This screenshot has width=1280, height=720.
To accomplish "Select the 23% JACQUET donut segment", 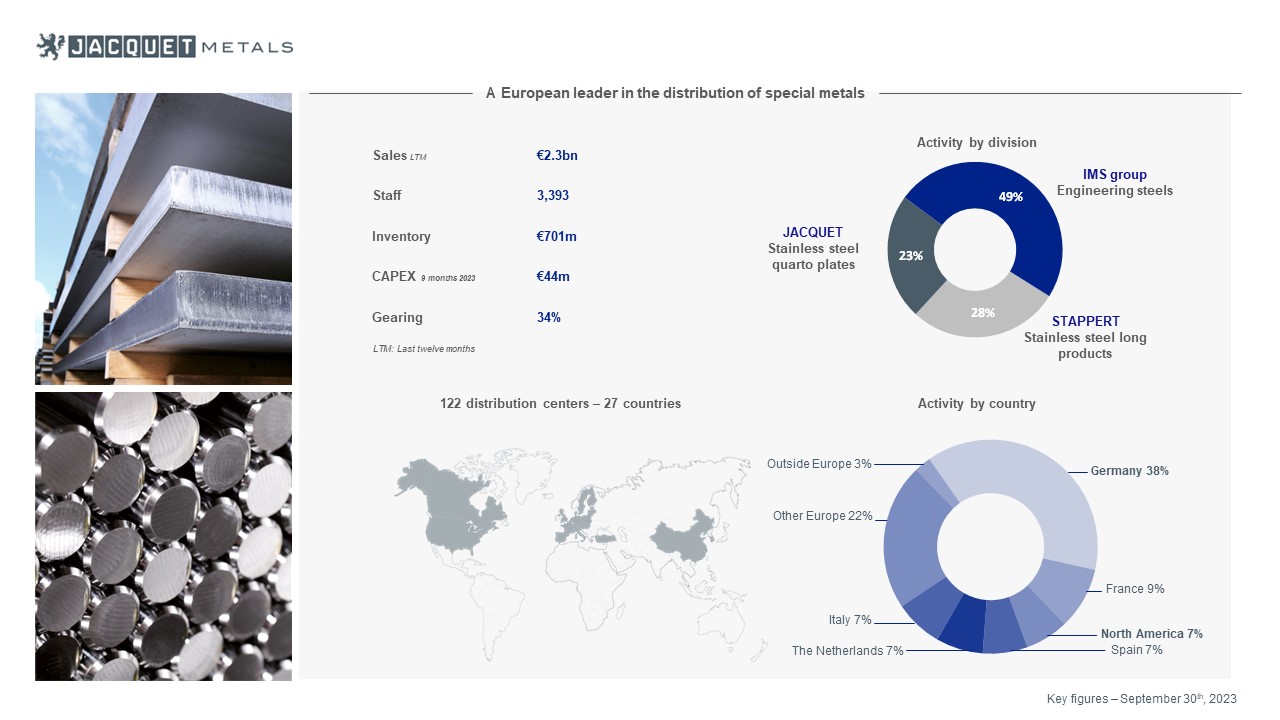I will click(x=911, y=256).
